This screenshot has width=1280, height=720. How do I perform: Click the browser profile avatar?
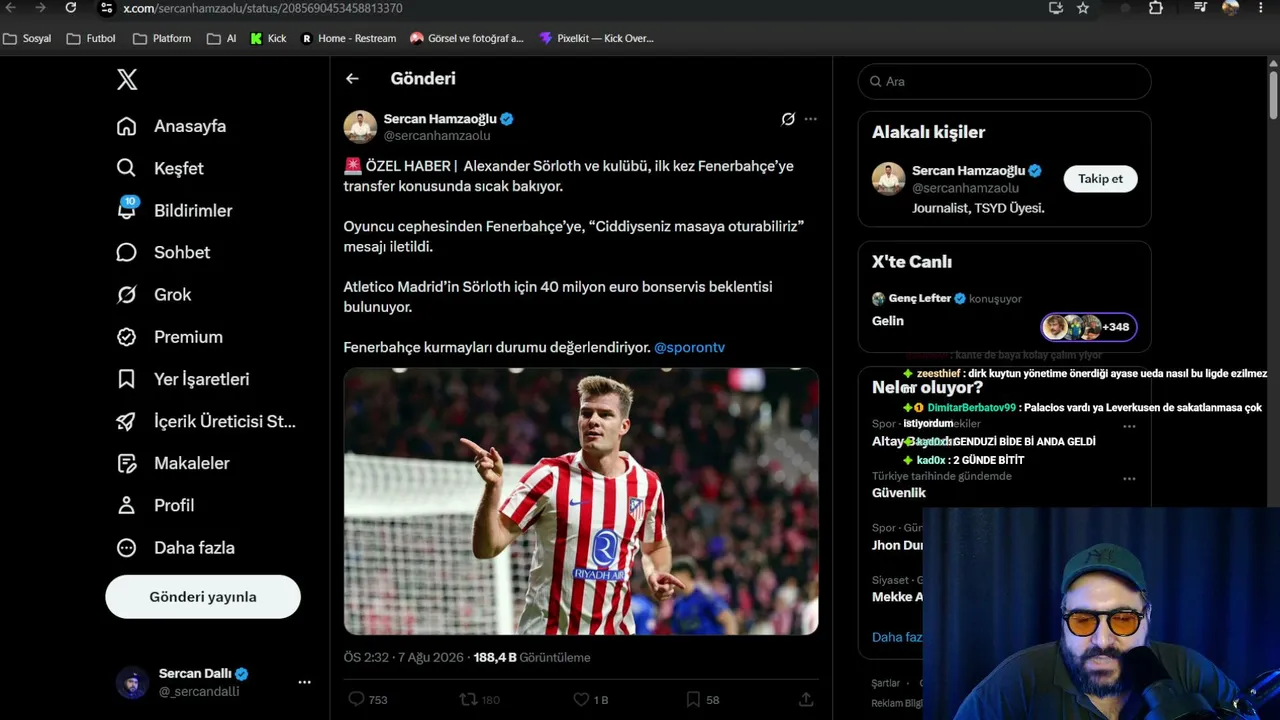[1230, 8]
